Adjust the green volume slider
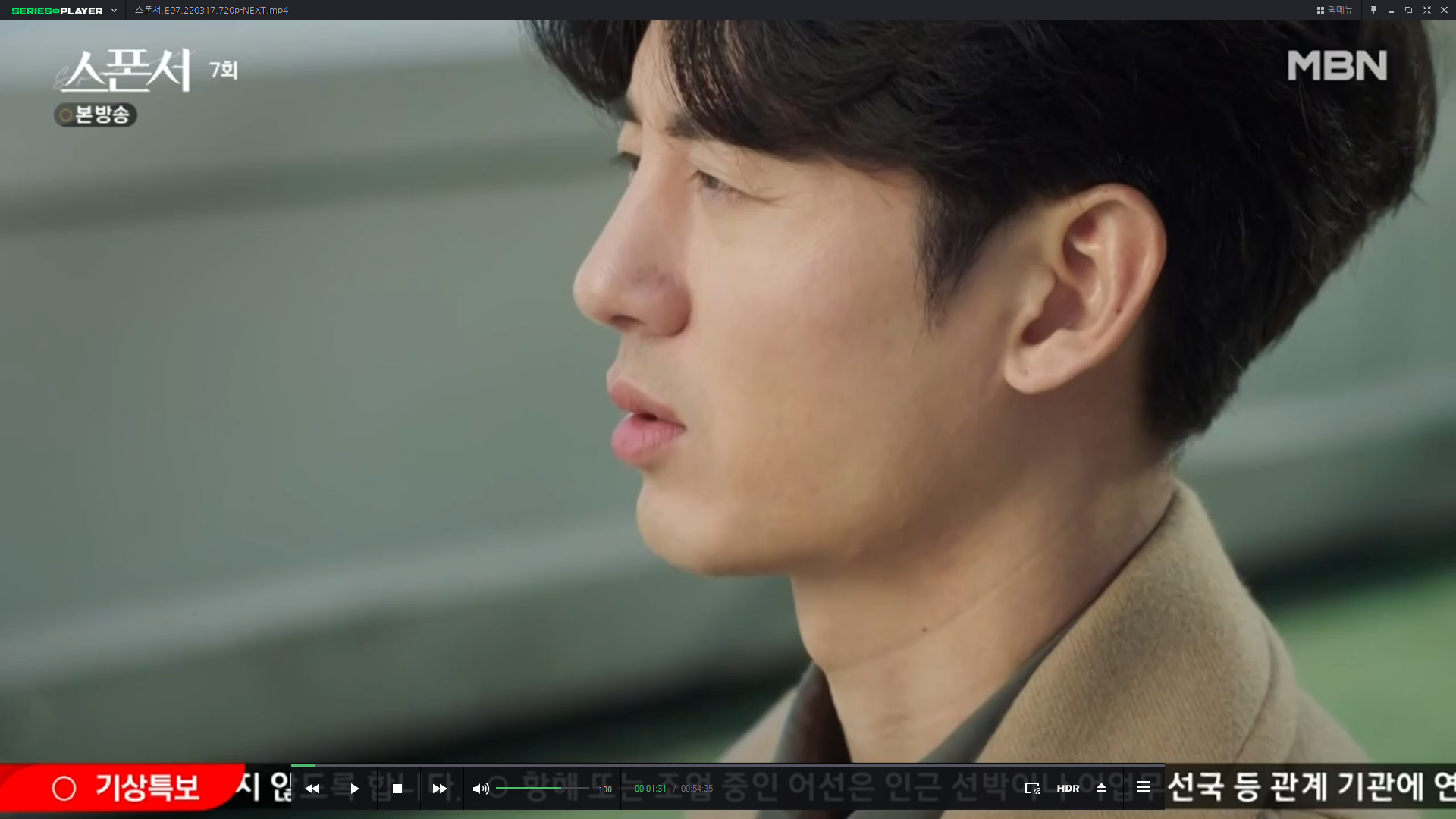 [541, 789]
